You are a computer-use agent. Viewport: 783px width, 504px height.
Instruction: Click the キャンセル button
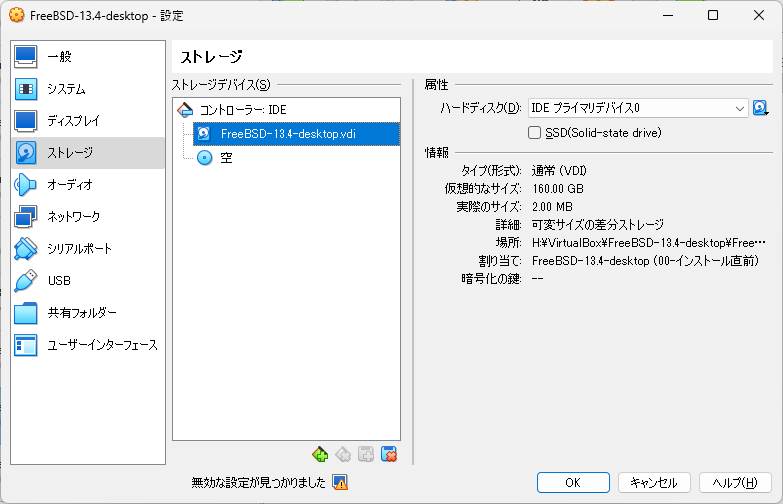pyautogui.click(x=654, y=483)
